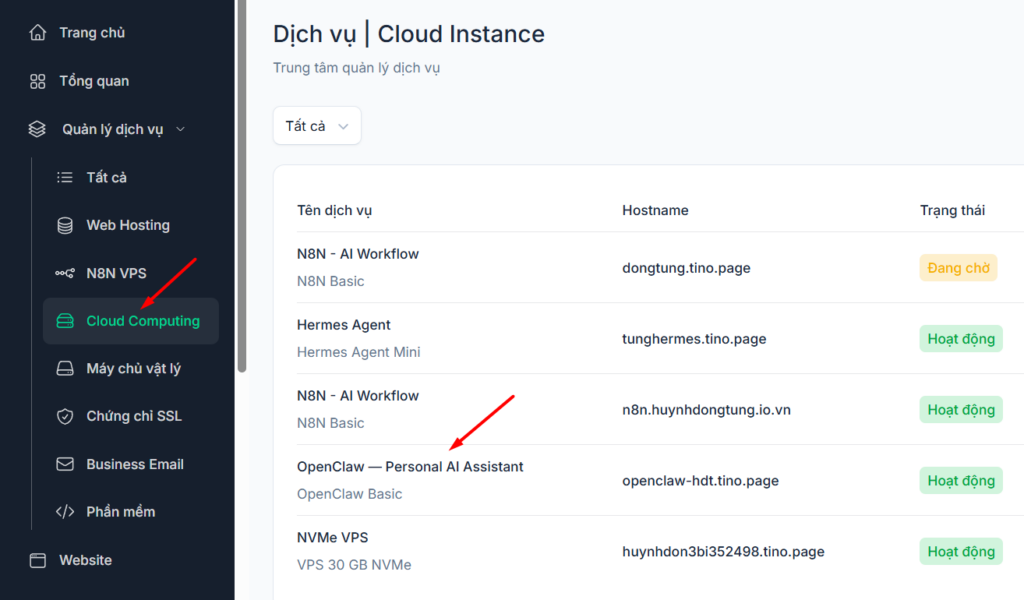Click the sidebar vertical scrollbar thumb
The width and height of the screenshot is (1024, 600).
pyautogui.click(x=242, y=186)
